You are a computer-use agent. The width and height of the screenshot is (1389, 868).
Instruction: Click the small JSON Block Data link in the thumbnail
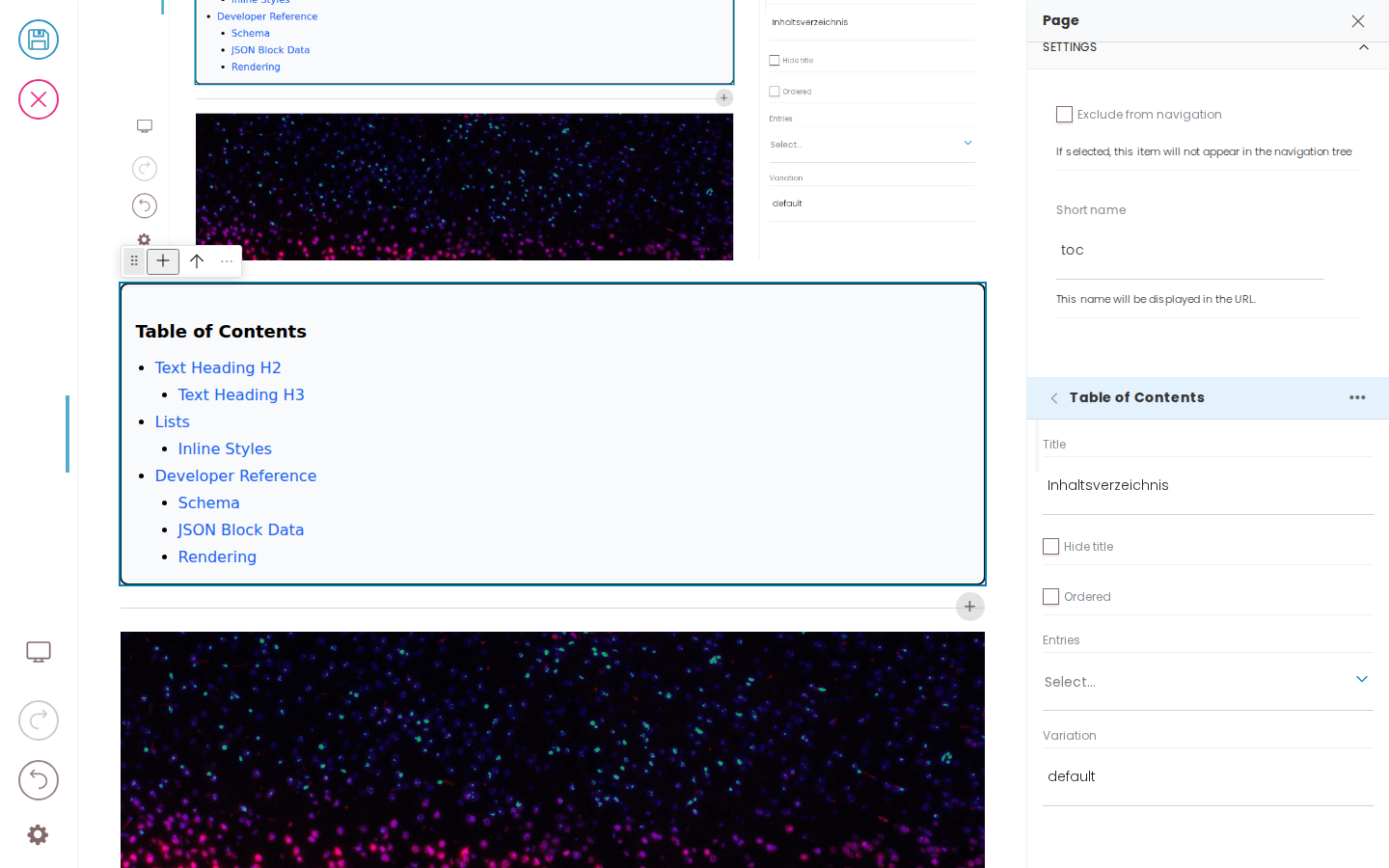pyautogui.click(x=270, y=50)
